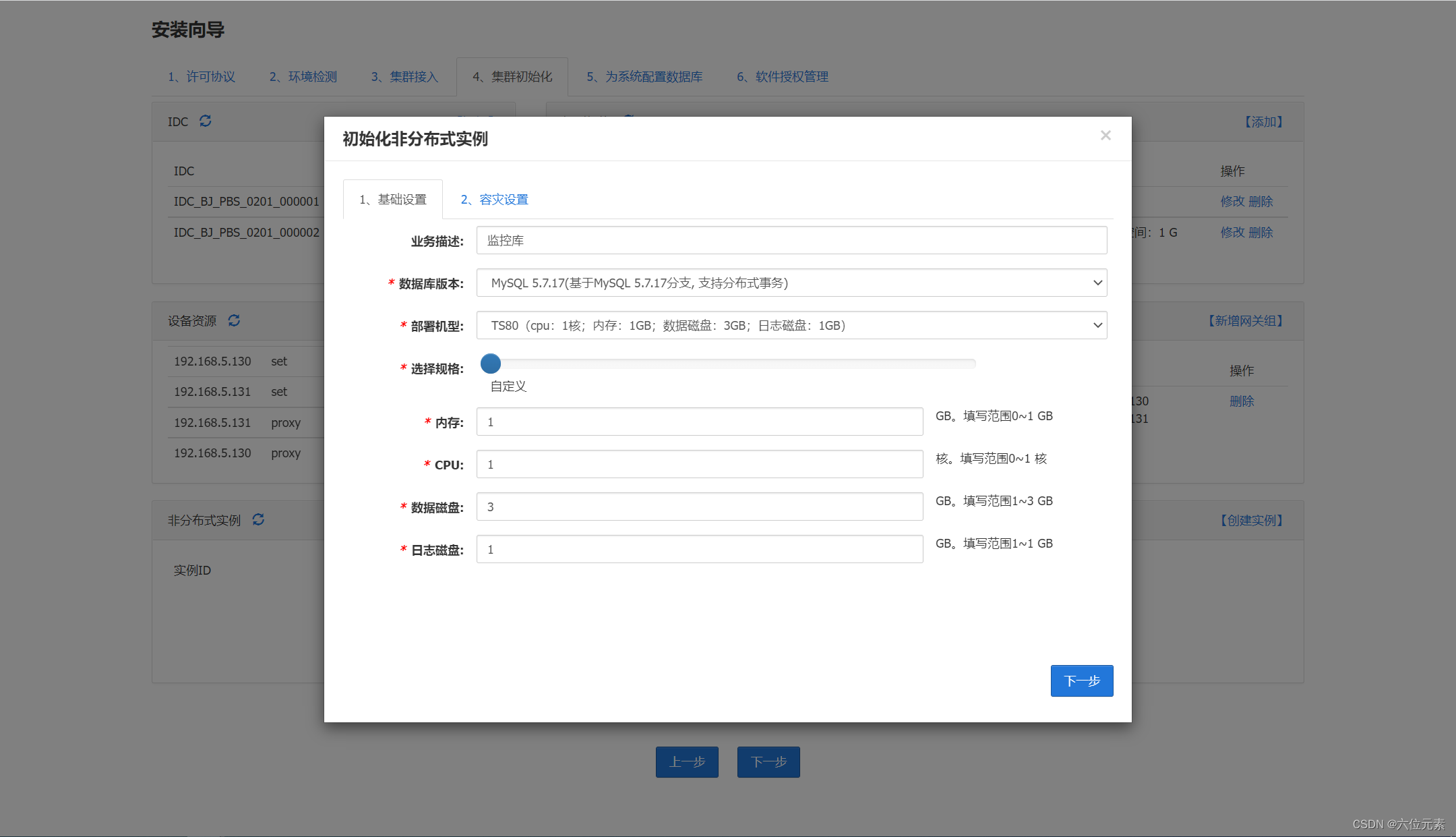The height and width of the screenshot is (837, 1456).
Task: Click the 选择规格 slider handle
Action: click(x=491, y=364)
